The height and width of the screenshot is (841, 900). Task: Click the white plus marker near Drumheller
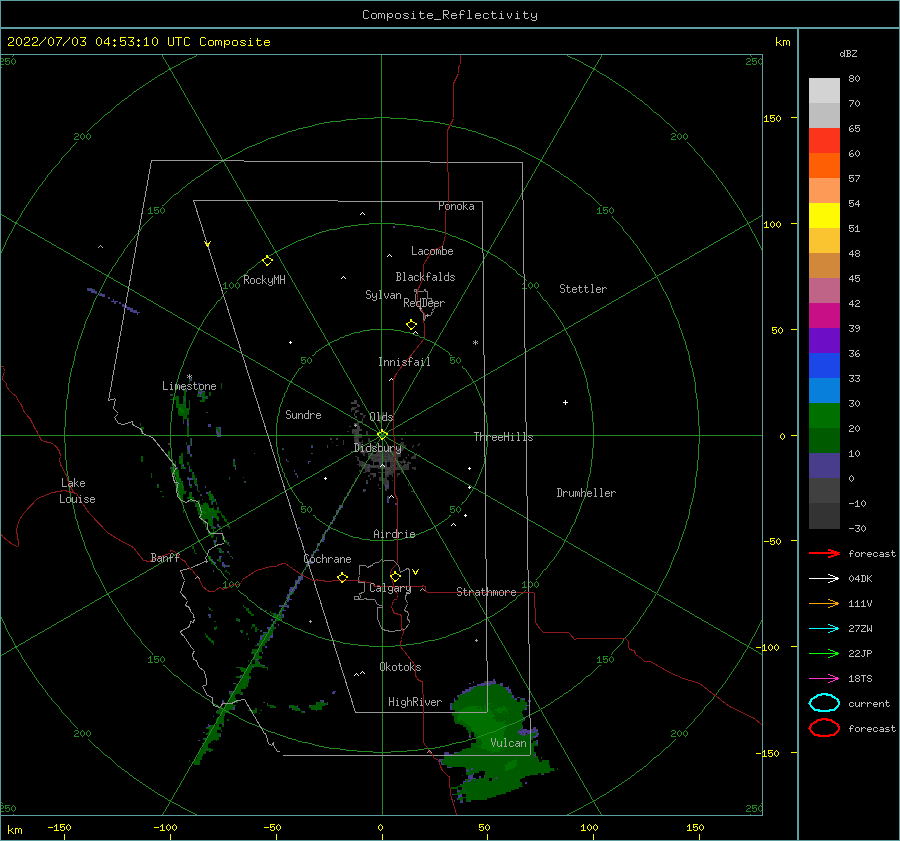[565, 402]
